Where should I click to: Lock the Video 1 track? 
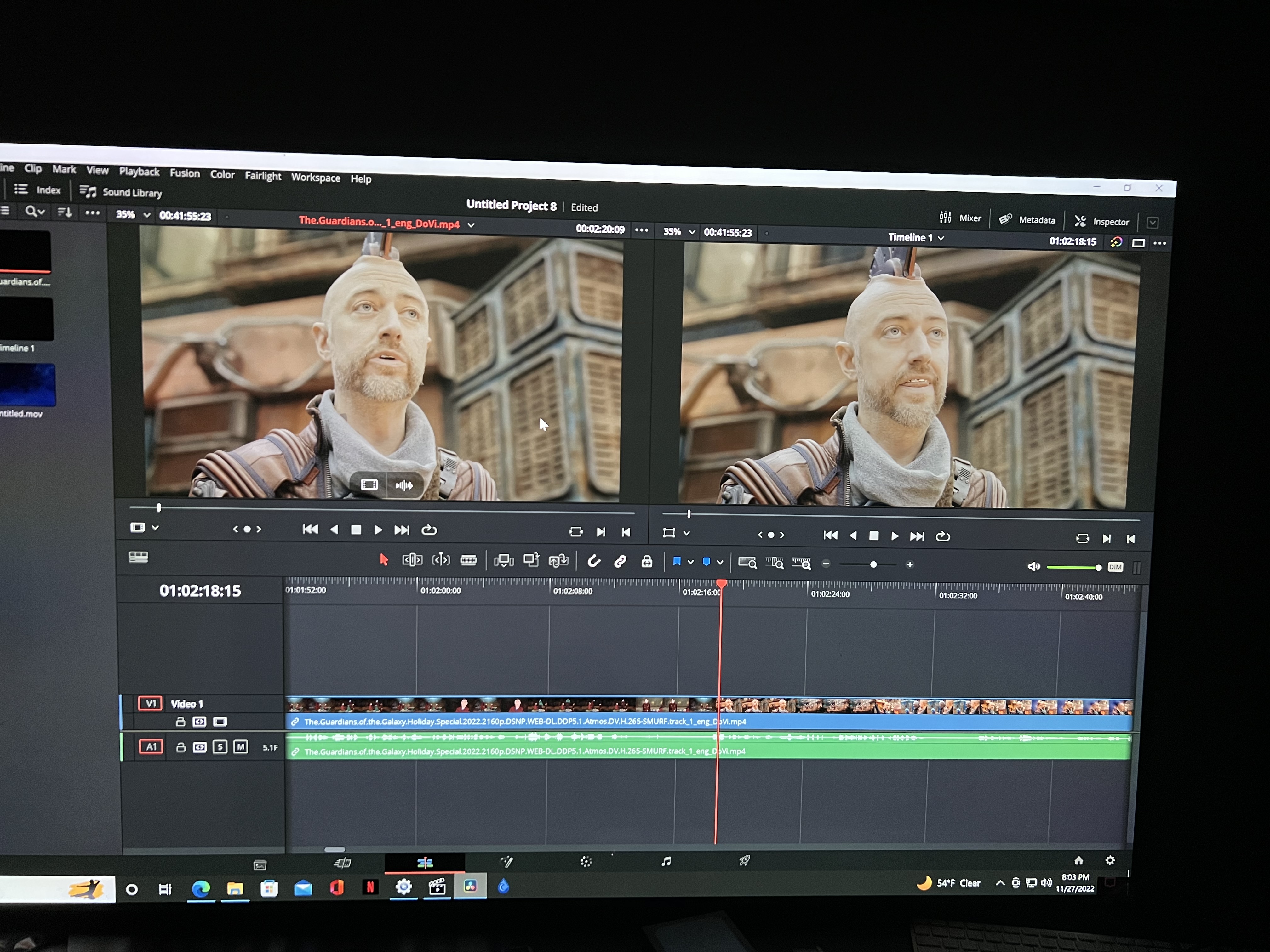pos(180,722)
